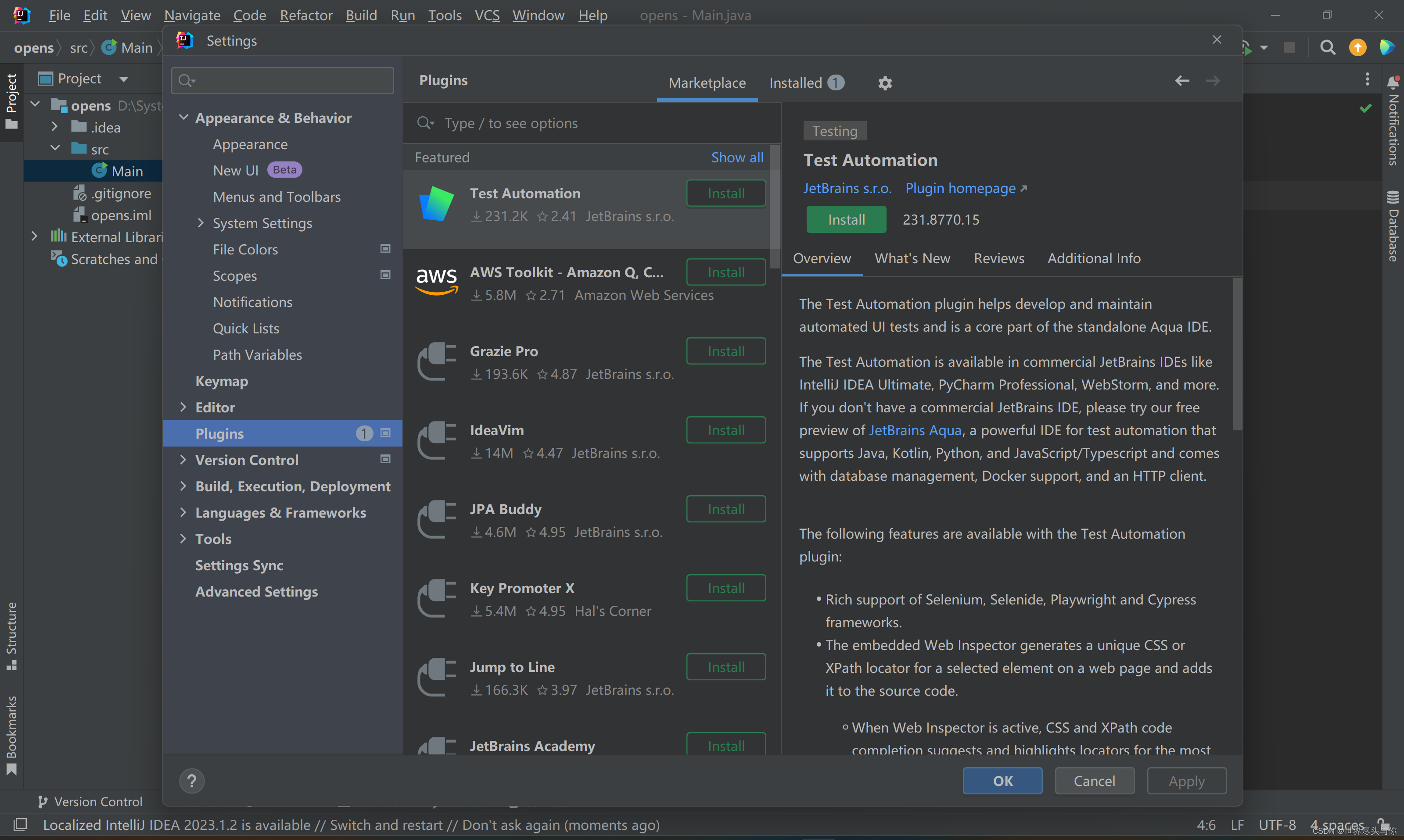The width and height of the screenshot is (1404, 840).
Task: Expand Languages & Frameworks group
Action: click(183, 512)
